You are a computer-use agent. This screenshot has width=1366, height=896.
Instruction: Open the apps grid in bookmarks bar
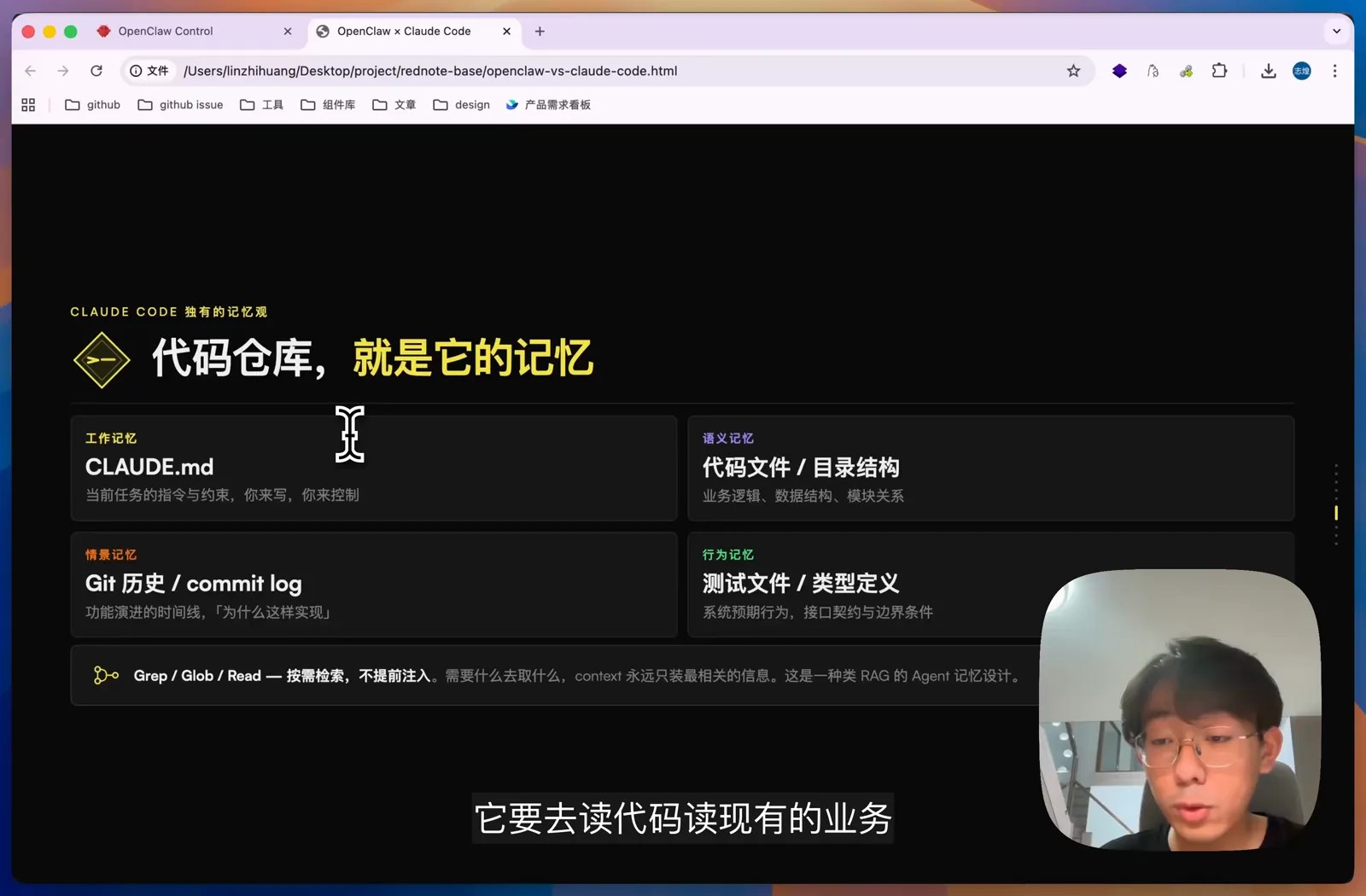pyautogui.click(x=28, y=105)
